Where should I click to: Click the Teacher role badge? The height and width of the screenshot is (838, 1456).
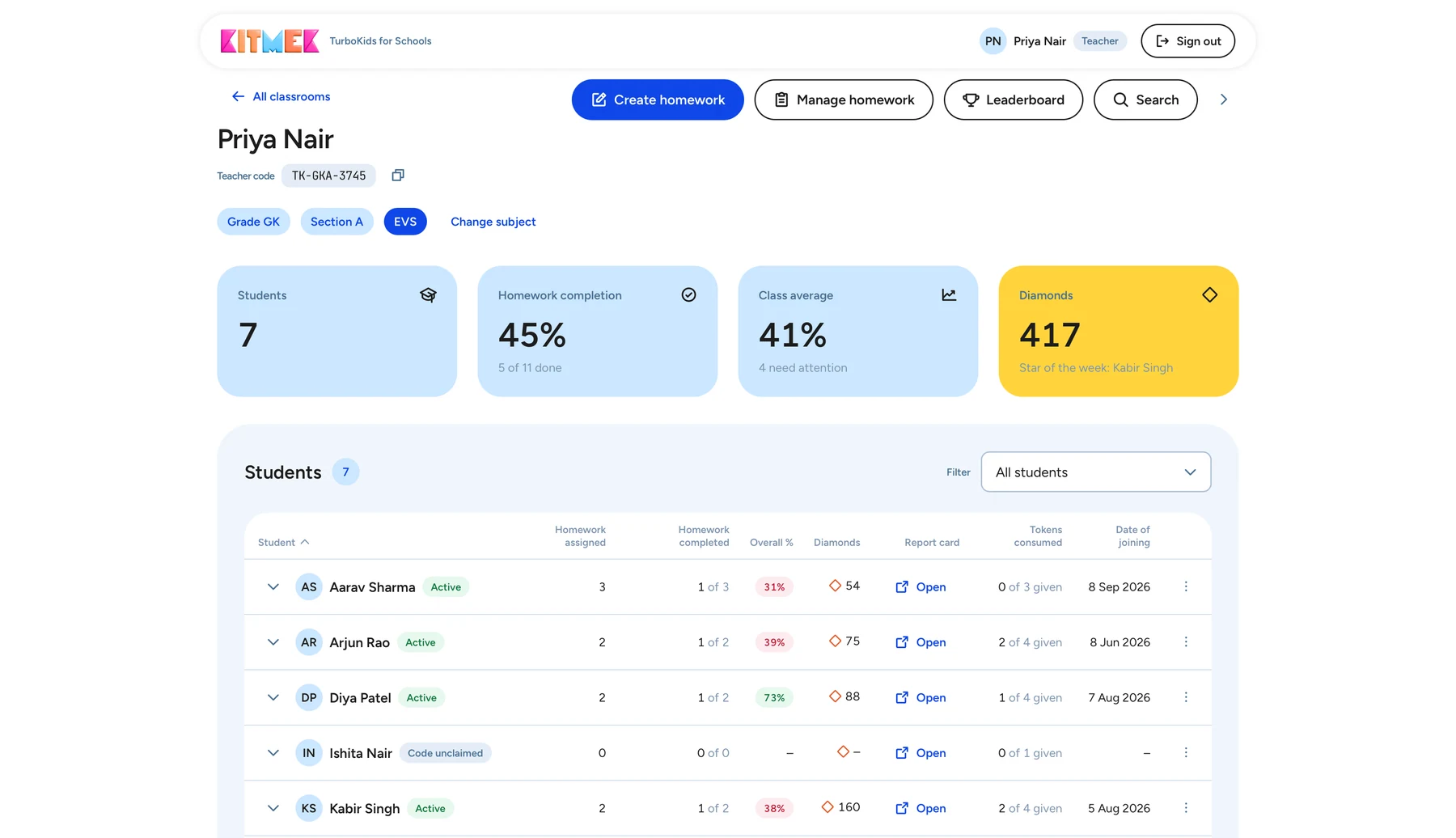(x=1099, y=41)
